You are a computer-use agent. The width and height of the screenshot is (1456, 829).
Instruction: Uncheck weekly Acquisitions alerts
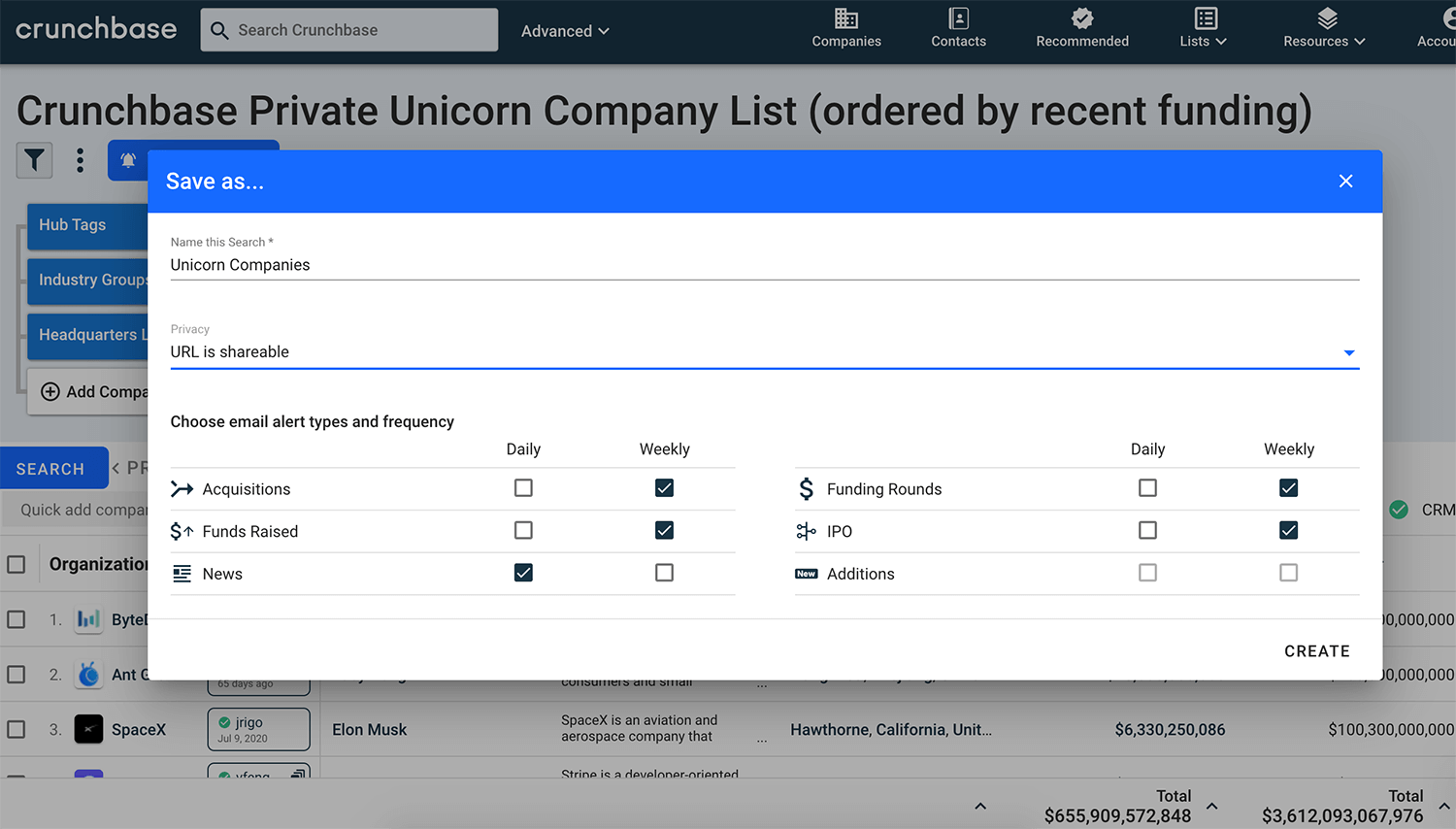(x=664, y=488)
